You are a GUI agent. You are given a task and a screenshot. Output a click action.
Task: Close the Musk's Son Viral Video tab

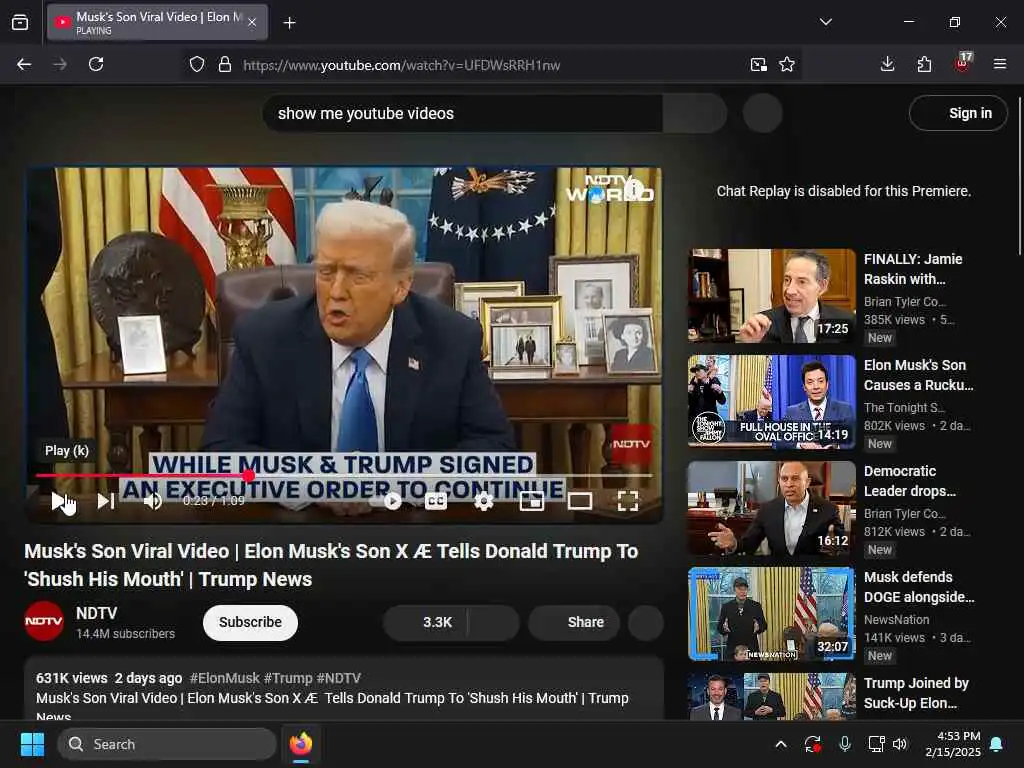point(252,22)
